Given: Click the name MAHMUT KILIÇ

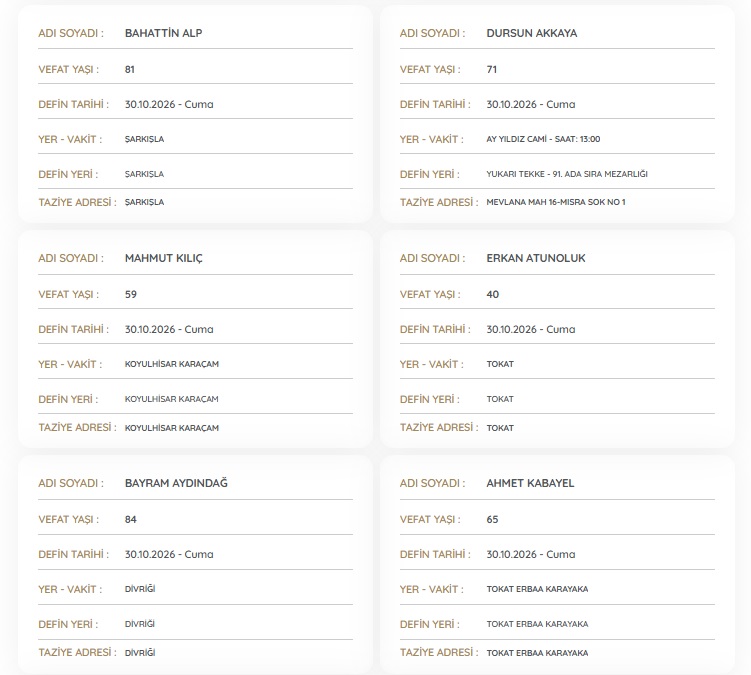Looking at the screenshot, I should click(164, 258).
